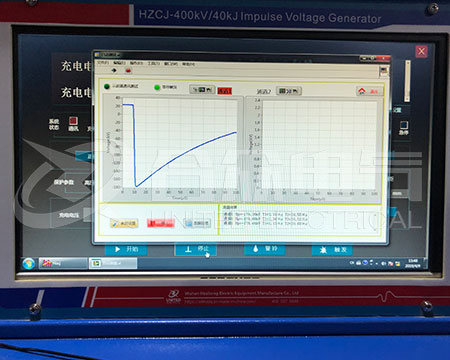Click the 触发 trigger spark button
The image size is (450, 360).
pyautogui.click(x=332, y=250)
